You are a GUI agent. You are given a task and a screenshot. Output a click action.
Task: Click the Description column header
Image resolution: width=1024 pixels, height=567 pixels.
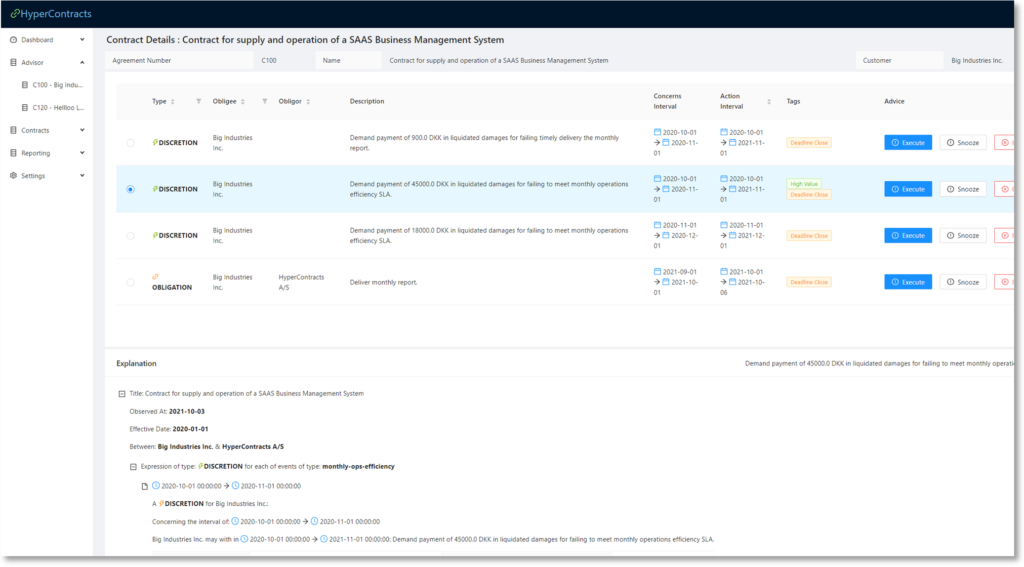click(367, 101)
